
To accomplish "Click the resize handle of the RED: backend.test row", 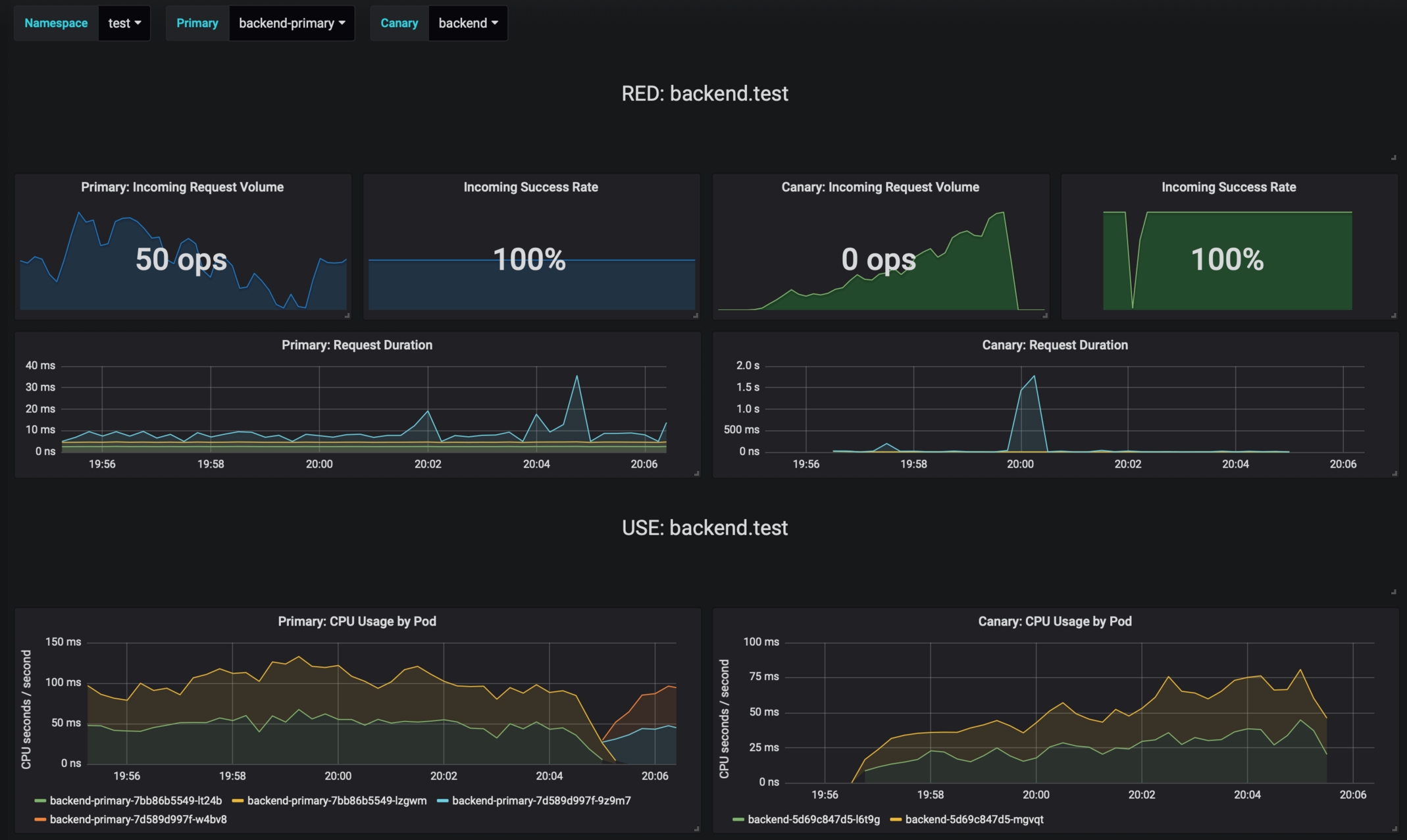I will tap(1393, 158).
